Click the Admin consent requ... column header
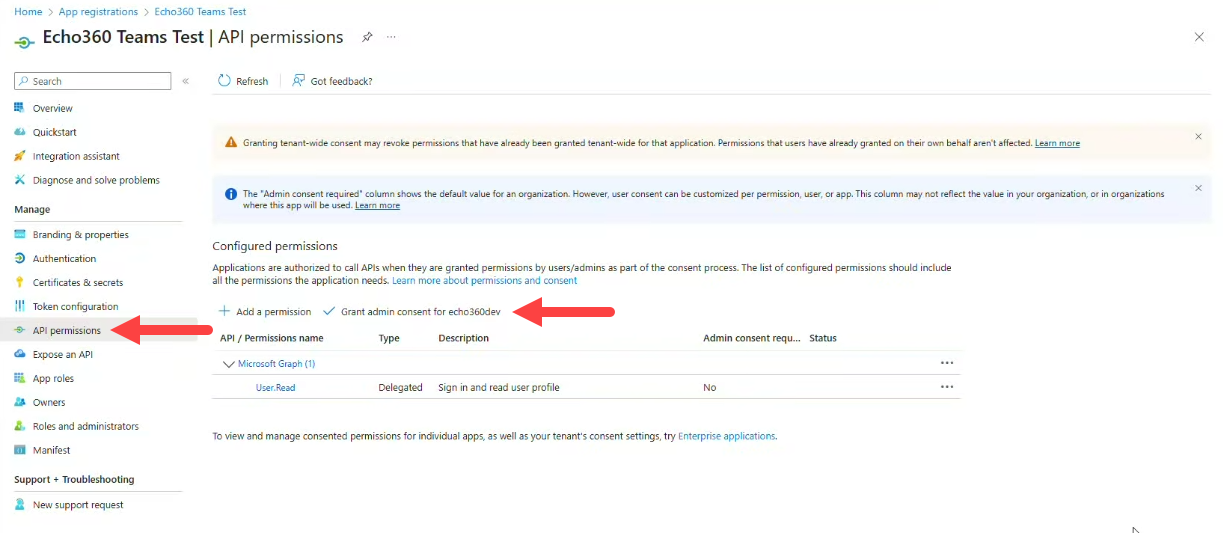 [x=752, y=338]
